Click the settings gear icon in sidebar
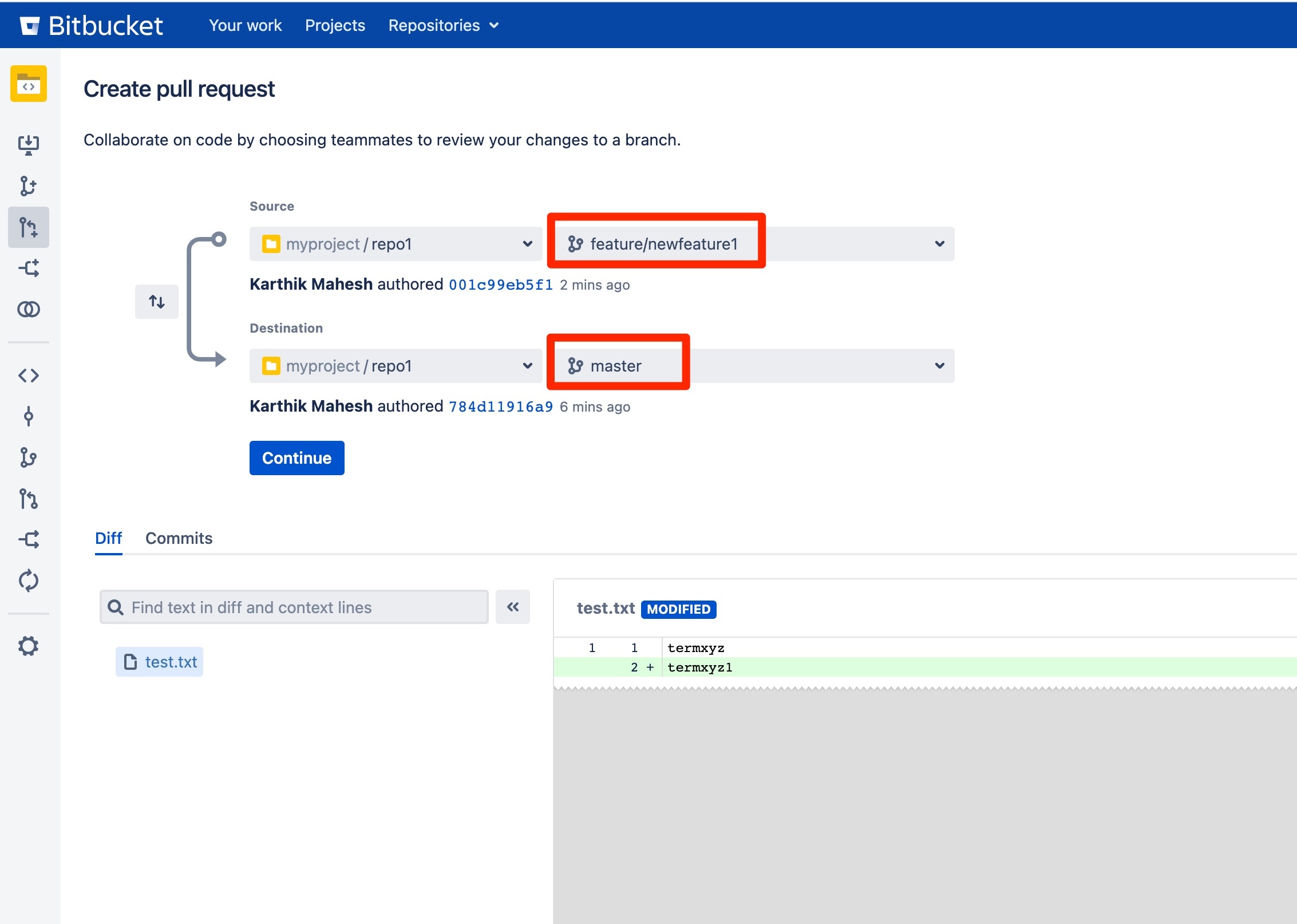Viewport: 1297px width, 924px height. click(x=29, y=645)
